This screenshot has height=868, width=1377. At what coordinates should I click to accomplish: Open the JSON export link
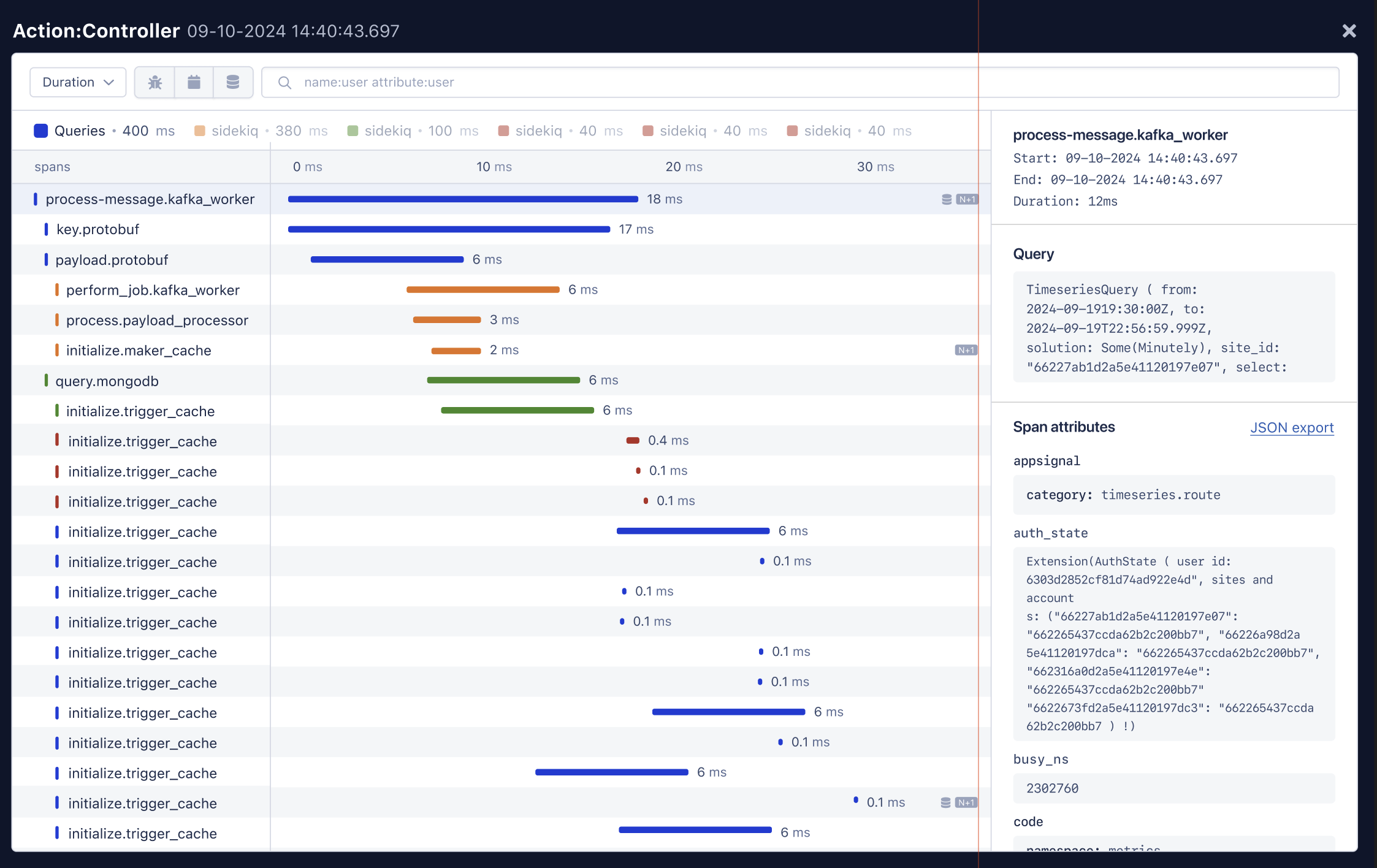pos(1291,427)
